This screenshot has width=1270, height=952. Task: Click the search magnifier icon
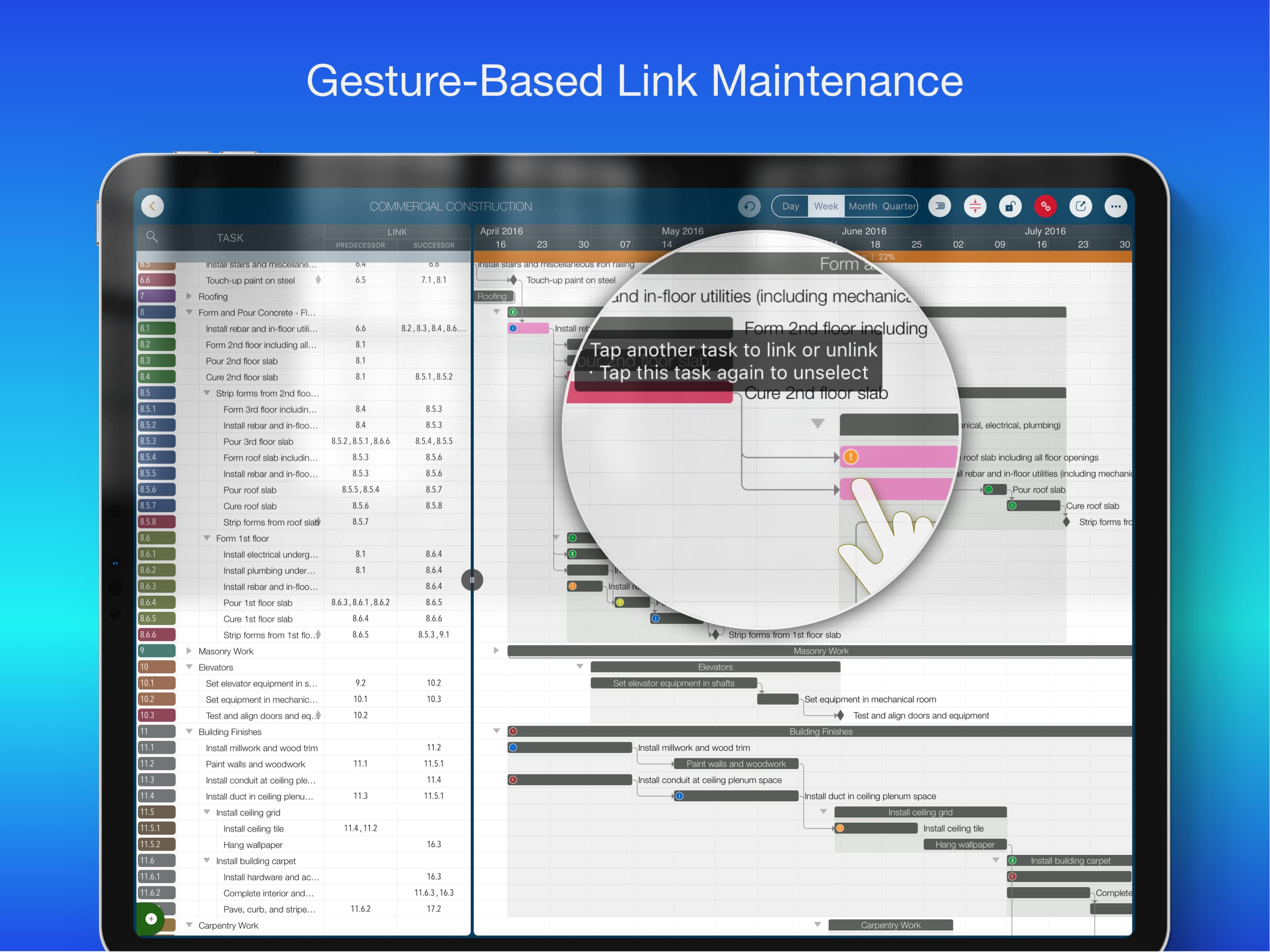(152, 237)
